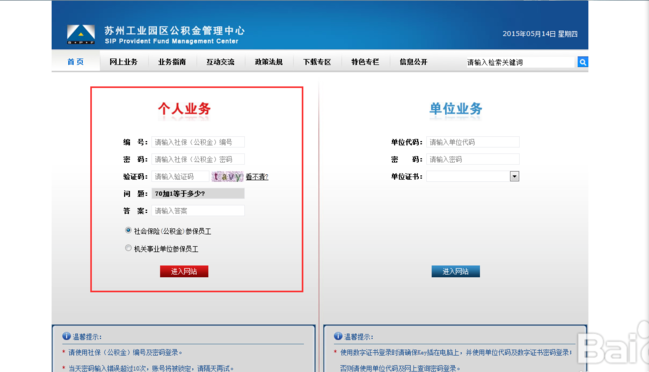This screenshot has width=649, height=372.
Task: Open the 业务指南 menu
Action: tap(172, 62)
